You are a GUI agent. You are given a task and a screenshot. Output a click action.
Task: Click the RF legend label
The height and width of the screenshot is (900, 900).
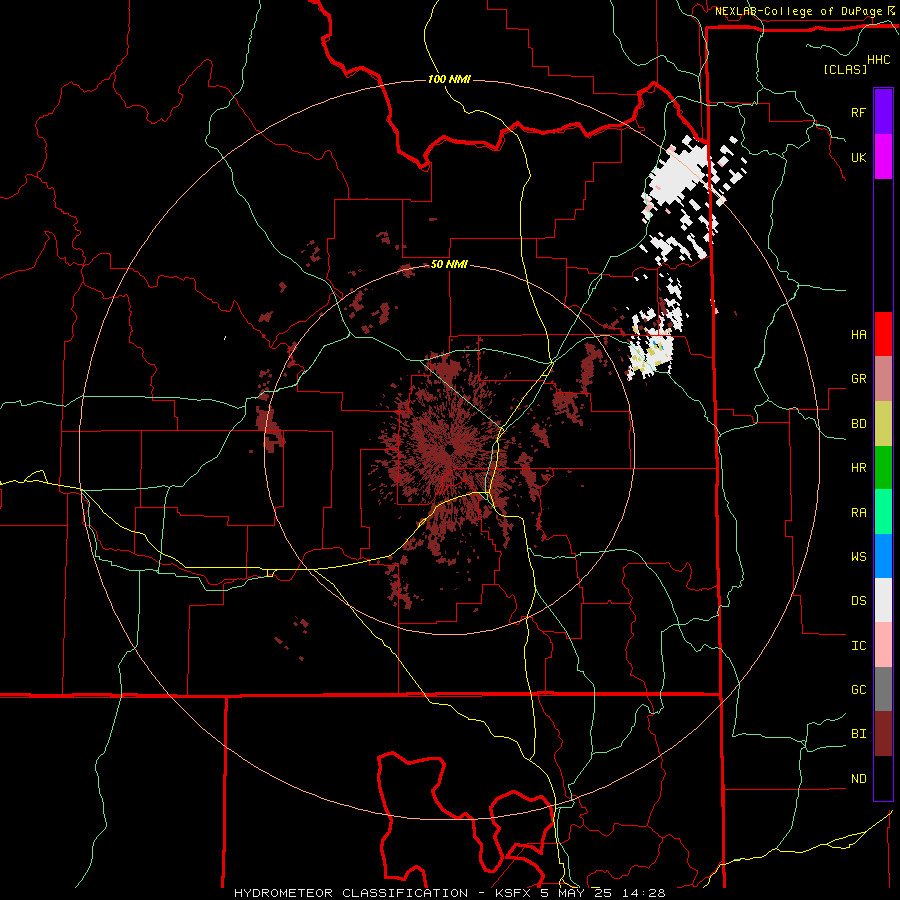(858, 112)
